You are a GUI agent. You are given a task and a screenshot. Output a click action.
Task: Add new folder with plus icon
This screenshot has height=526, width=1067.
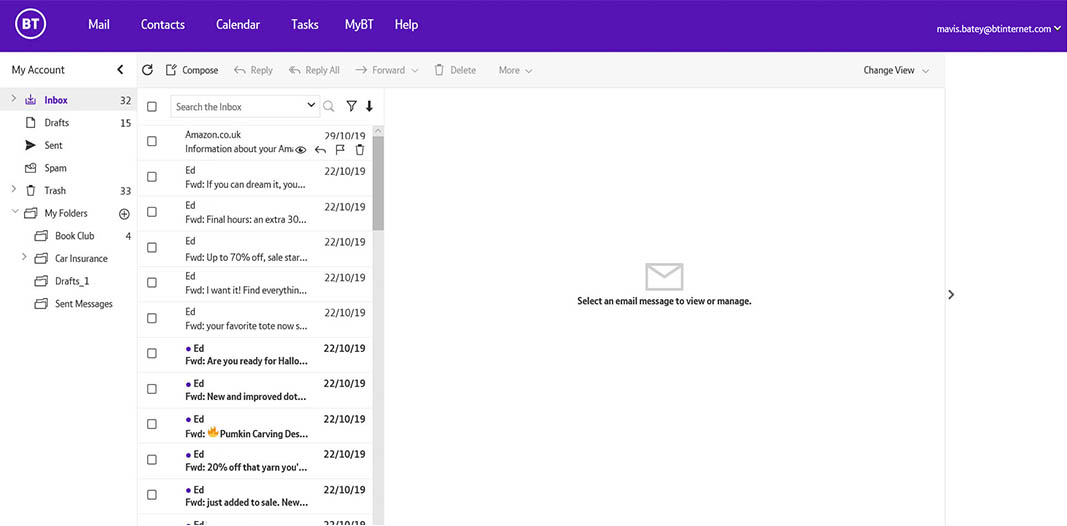[125, 214]
